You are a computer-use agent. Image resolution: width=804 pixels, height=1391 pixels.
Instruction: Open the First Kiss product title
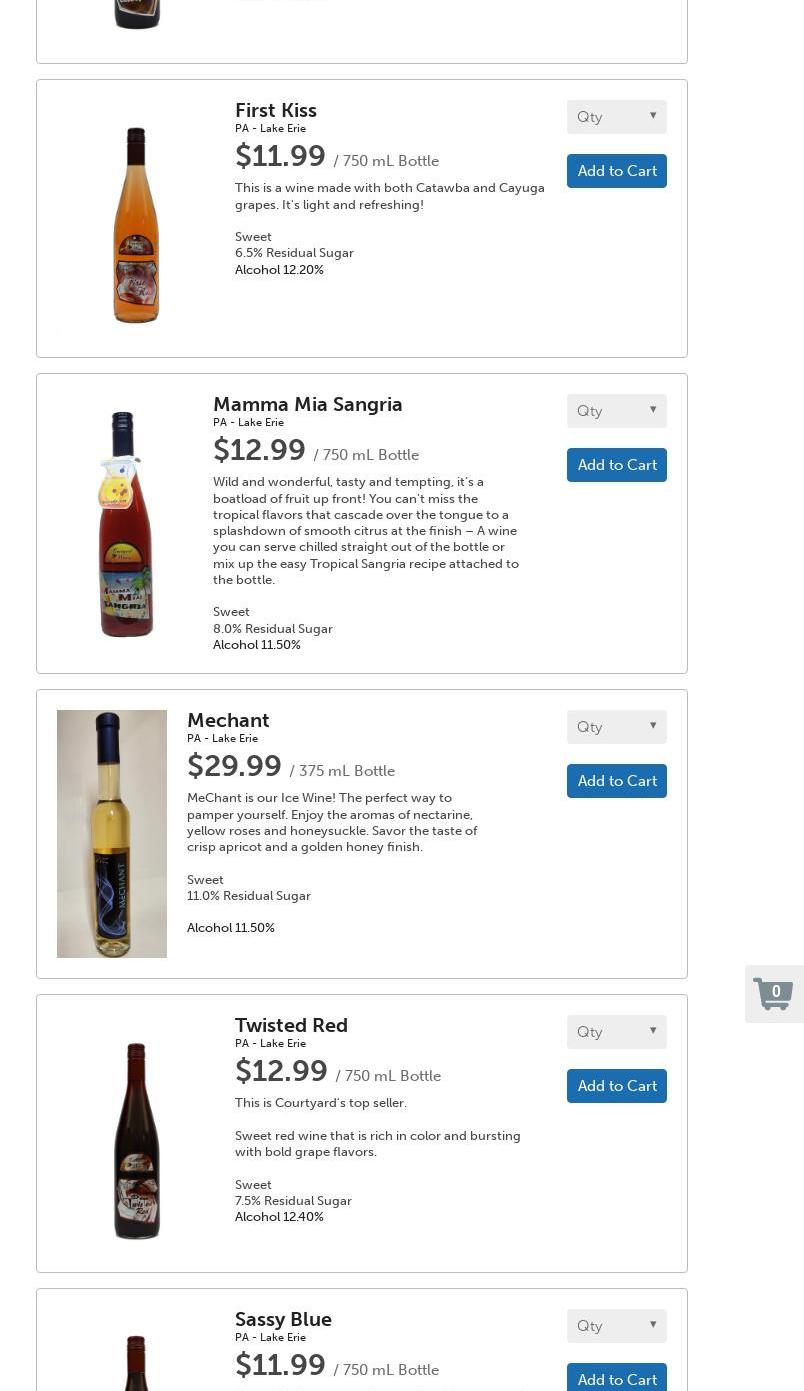pos(276,110)
